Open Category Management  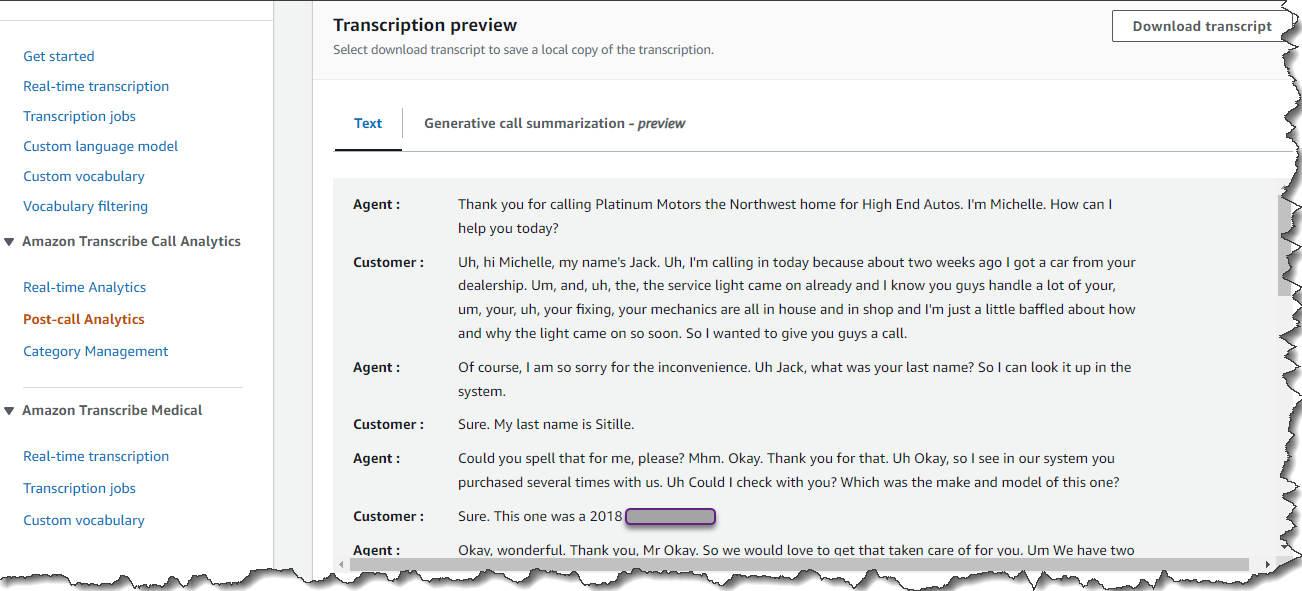tap(95, 352)
